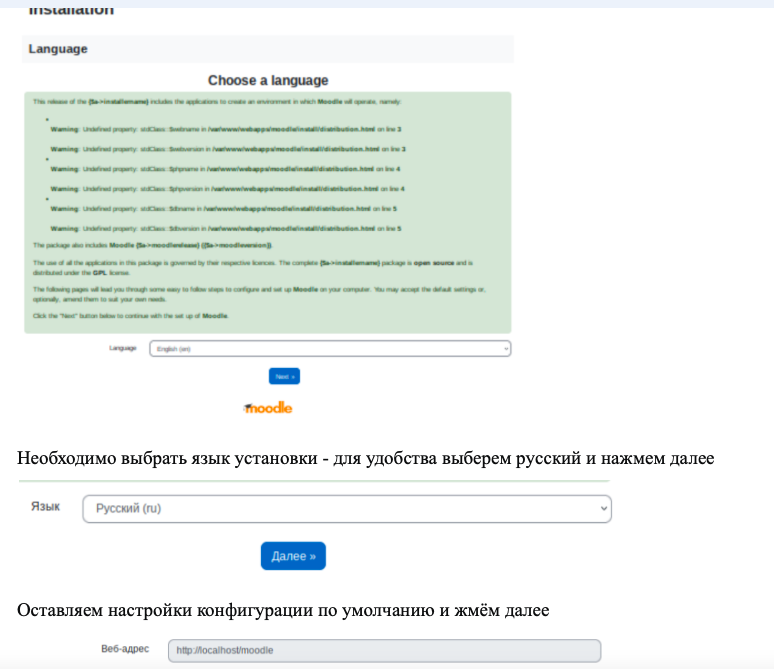
Task: Open the Русский (ru) language dropdown
Action: click(347, 509)
